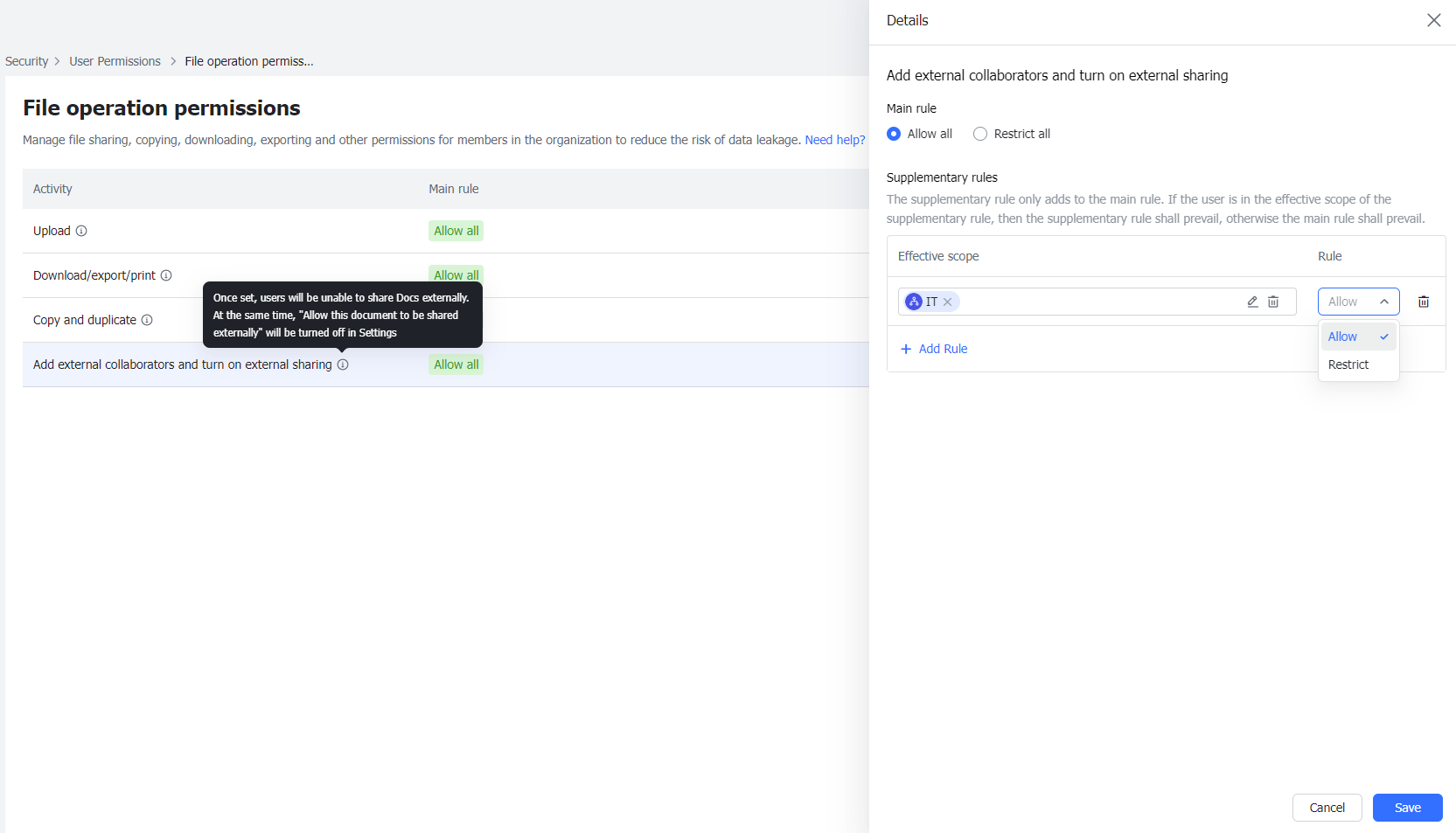The height and width of the screenshot is (833, 1456).
Task: Collapse the Allow rule dropdown
Action: [1384, 302]
